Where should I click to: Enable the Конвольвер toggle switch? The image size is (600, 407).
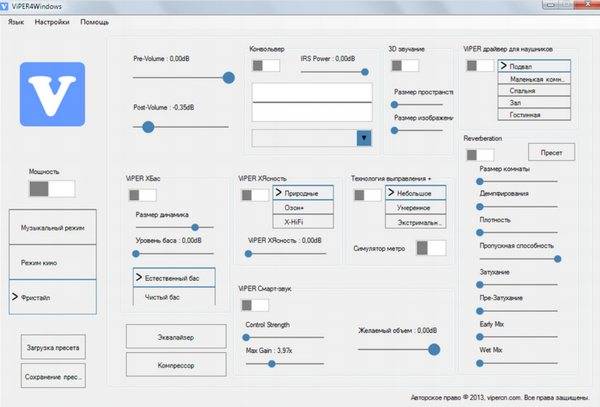click(x=266, y=65)
